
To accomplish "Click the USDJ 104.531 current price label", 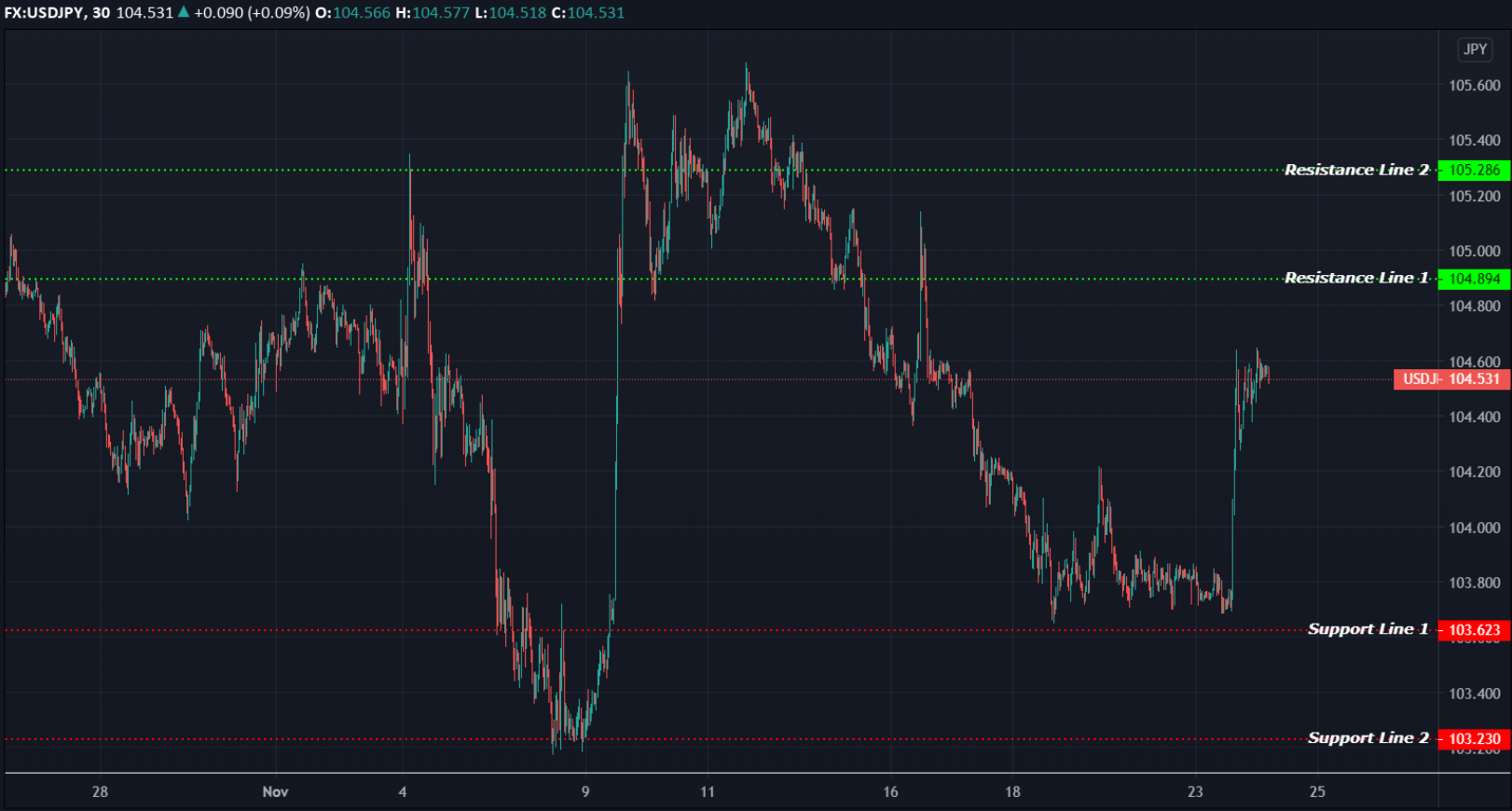I will [x=1451, y=379].
